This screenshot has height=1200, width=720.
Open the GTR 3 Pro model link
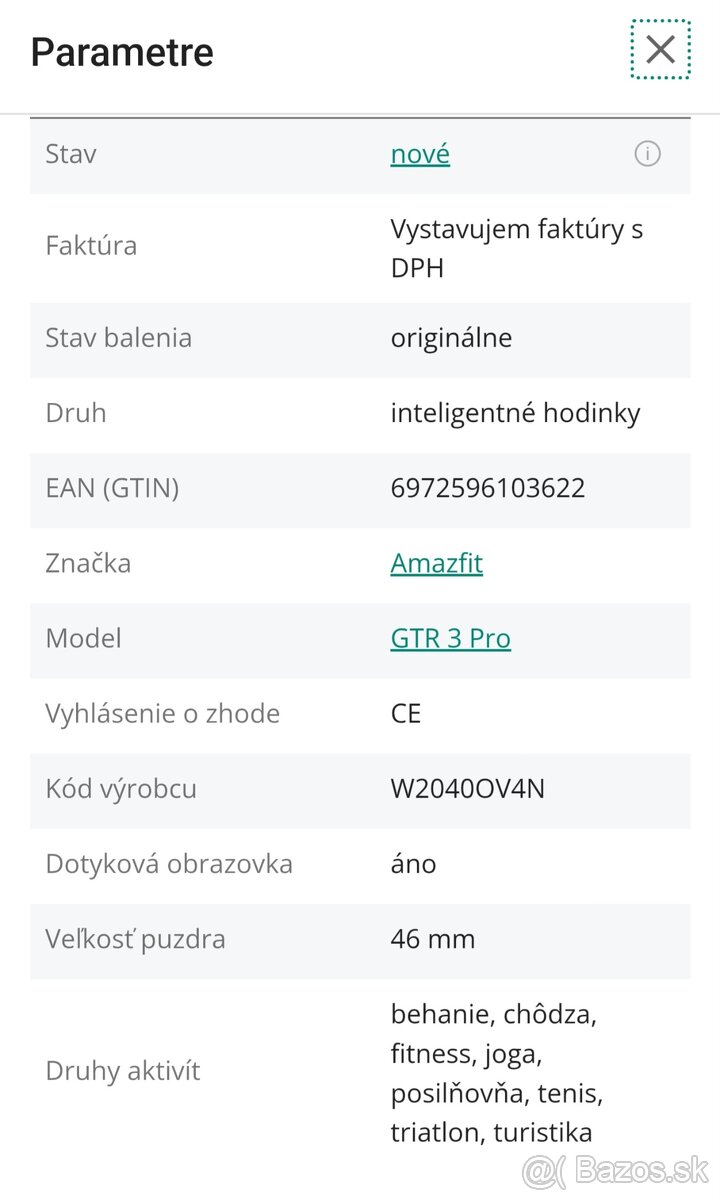[x=450, y=638]
